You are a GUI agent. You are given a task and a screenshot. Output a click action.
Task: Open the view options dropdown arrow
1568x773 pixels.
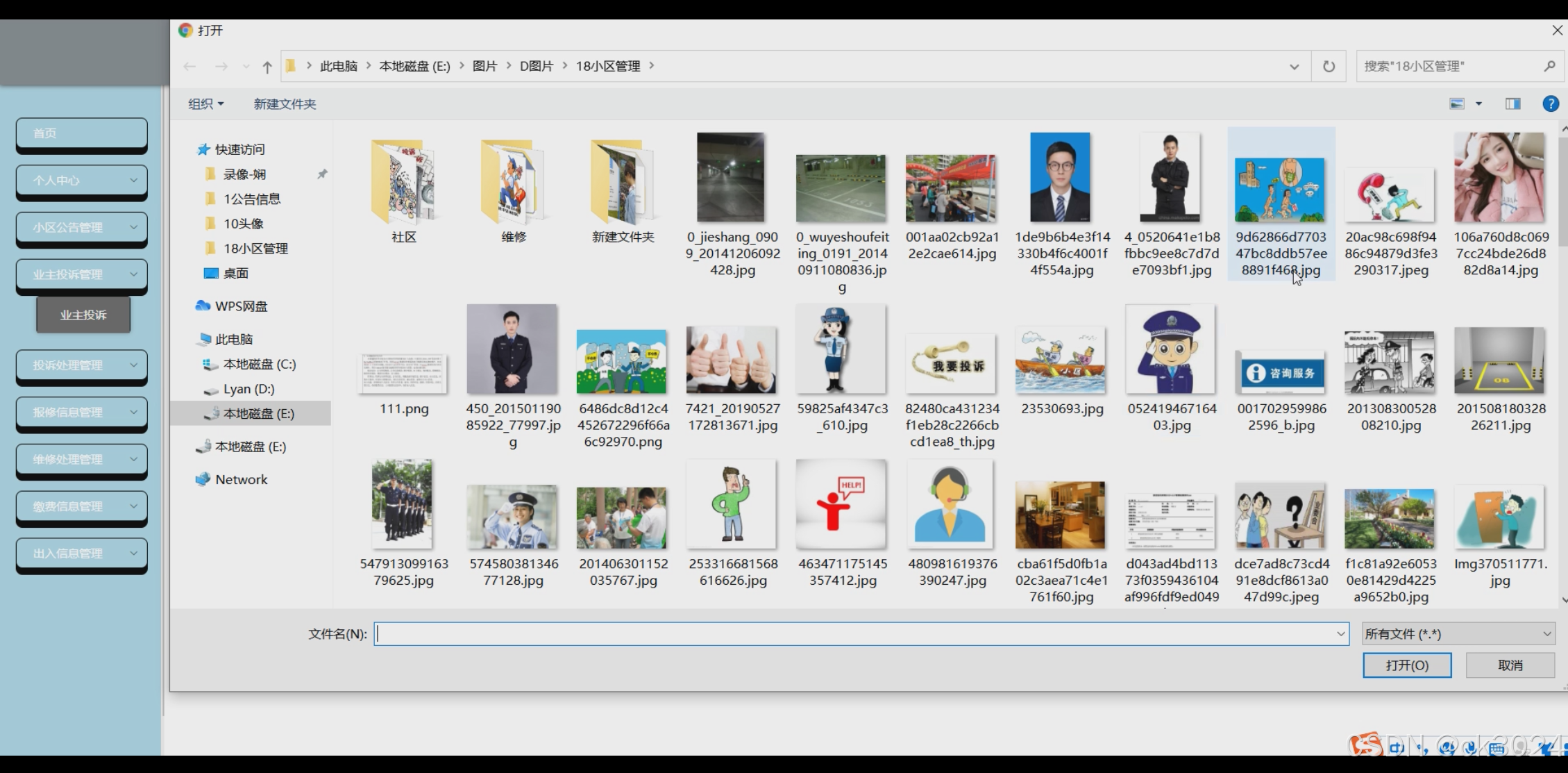click(x=1478, y=103)
